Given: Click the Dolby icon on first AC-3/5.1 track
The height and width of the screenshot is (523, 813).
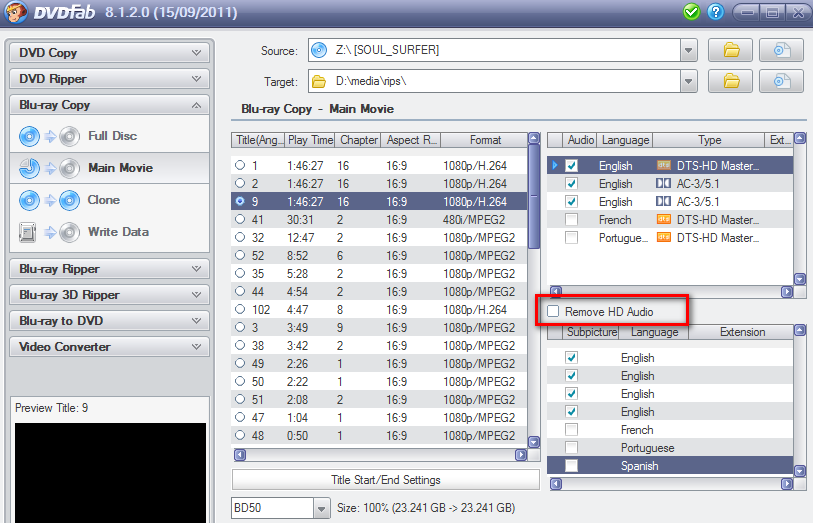Looking at the screenshot, I should [664, 183].
